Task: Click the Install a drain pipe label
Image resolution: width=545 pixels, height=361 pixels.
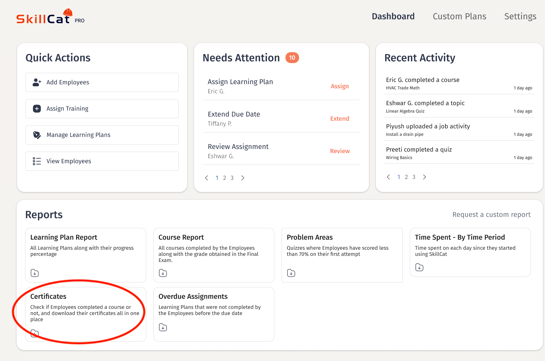Action: (404, 134)
